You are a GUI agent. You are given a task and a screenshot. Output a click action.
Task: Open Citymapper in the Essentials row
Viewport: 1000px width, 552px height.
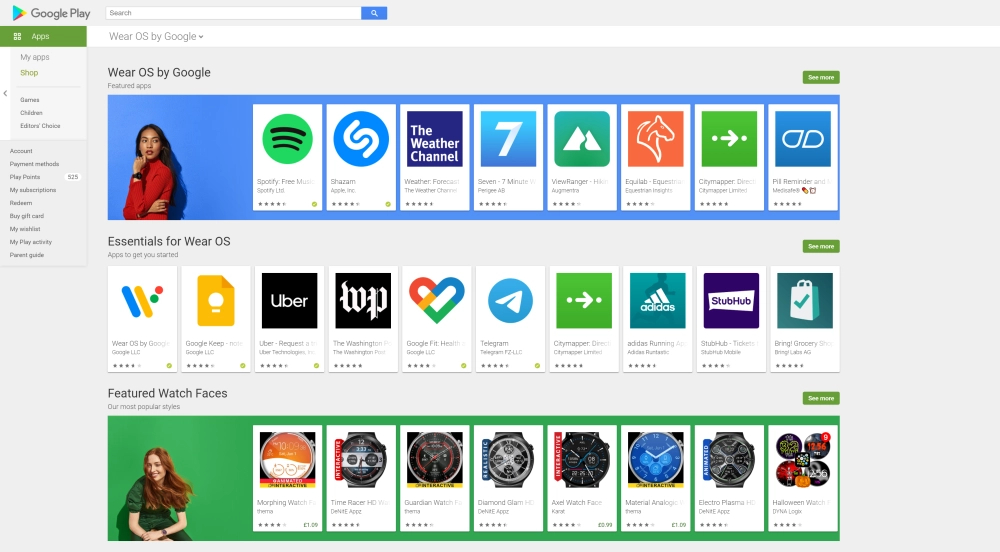(x=584, y=301)
